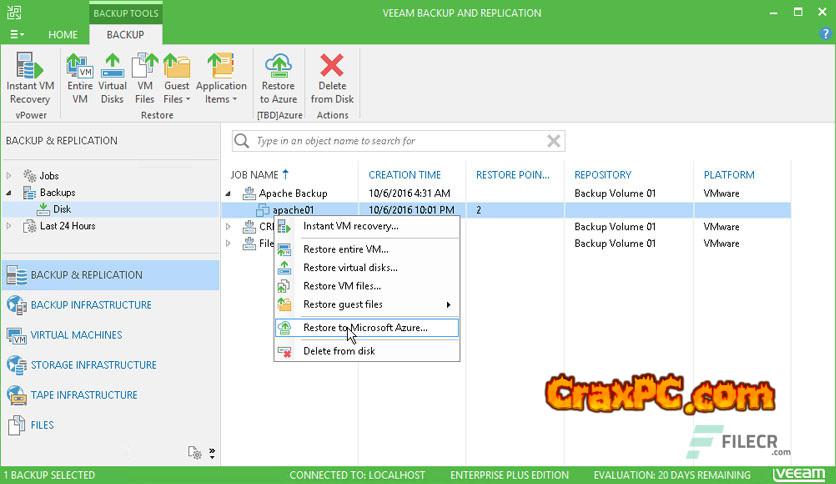
Task: Open the main hamburger menu
Action: pyautogui.click(x=17, y=35)
